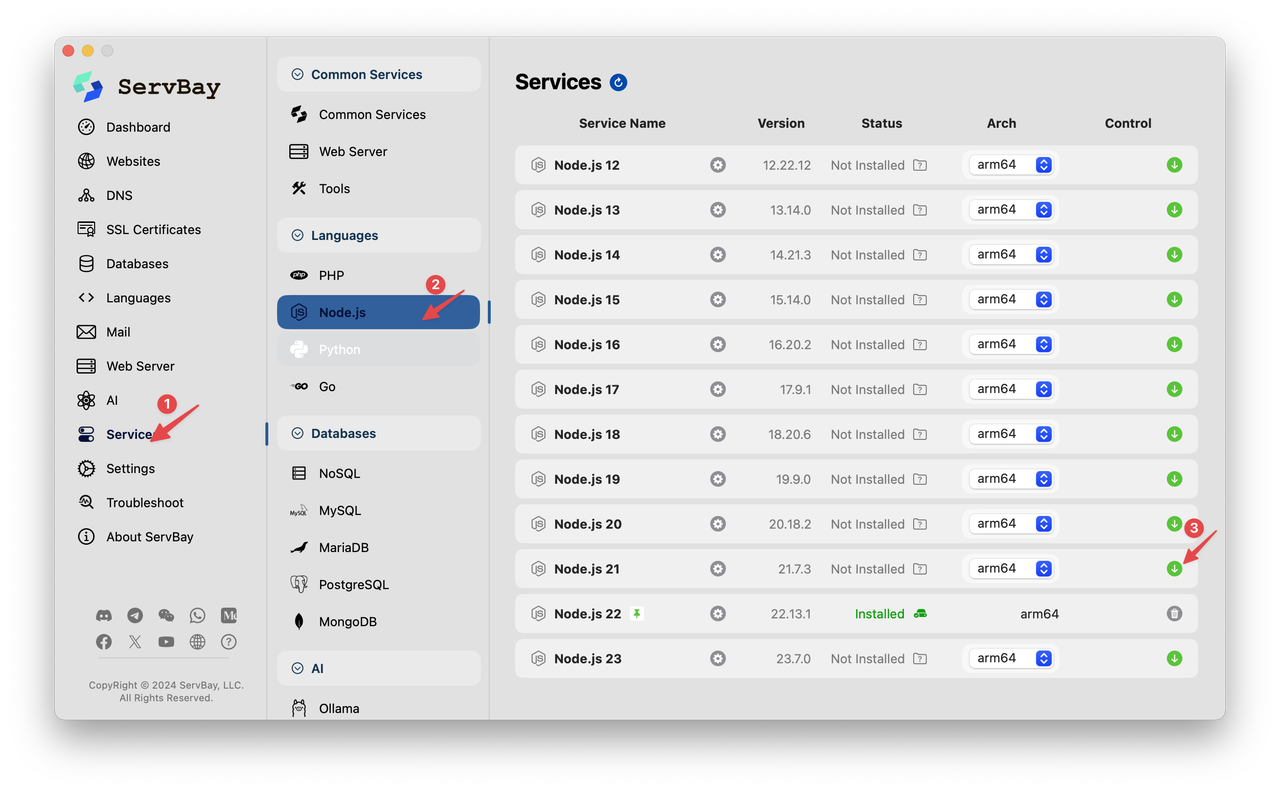Click the pin icon beside Node.js 22
This screenshot has height=792, width=1280.
(x=636, y=614)
